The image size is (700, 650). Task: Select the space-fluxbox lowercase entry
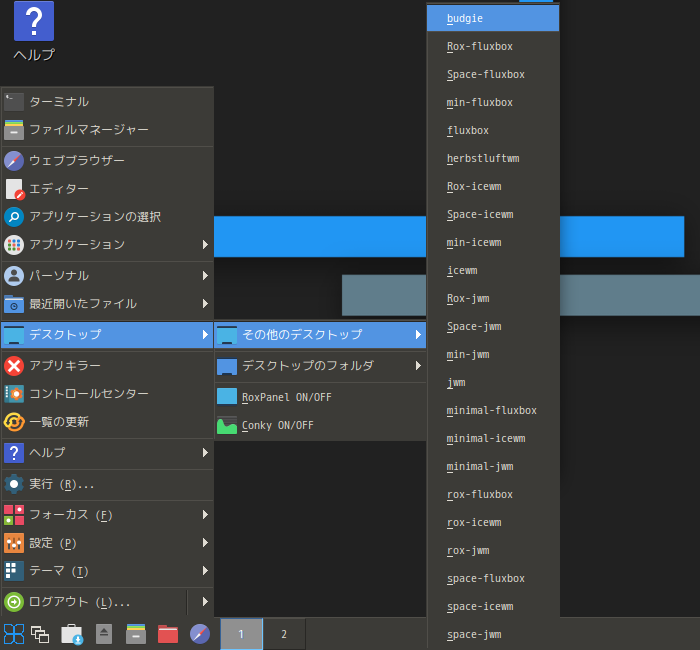pos(493,579)
